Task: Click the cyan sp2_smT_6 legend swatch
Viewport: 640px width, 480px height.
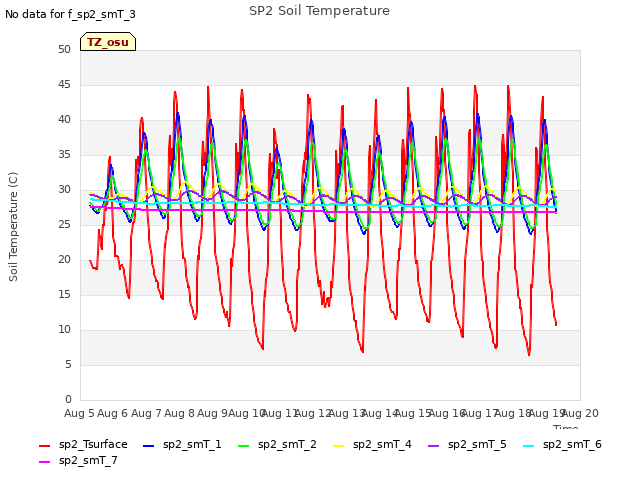Action: (529, 446)
